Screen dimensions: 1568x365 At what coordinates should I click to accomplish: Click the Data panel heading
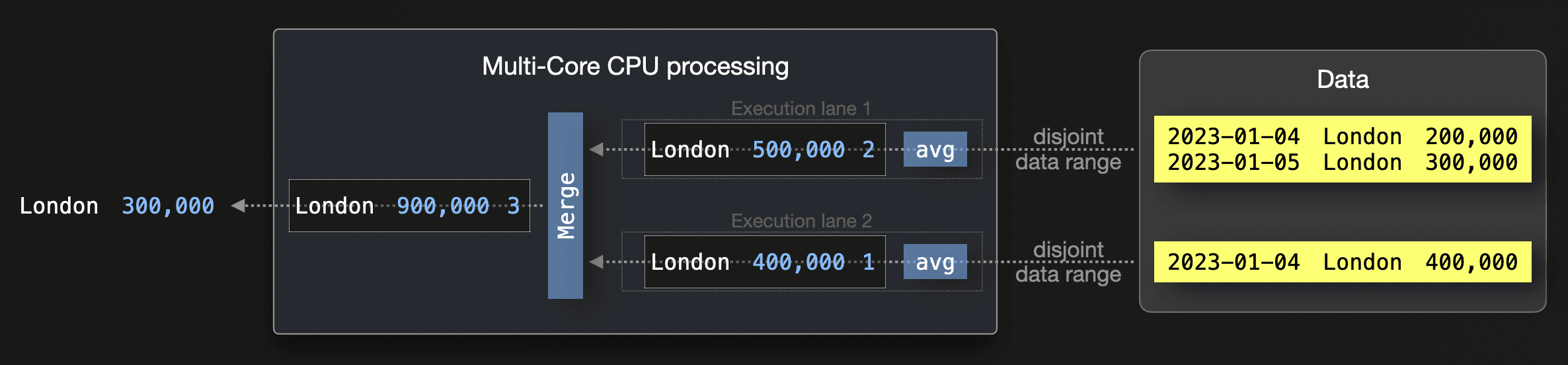[1343, 79]
